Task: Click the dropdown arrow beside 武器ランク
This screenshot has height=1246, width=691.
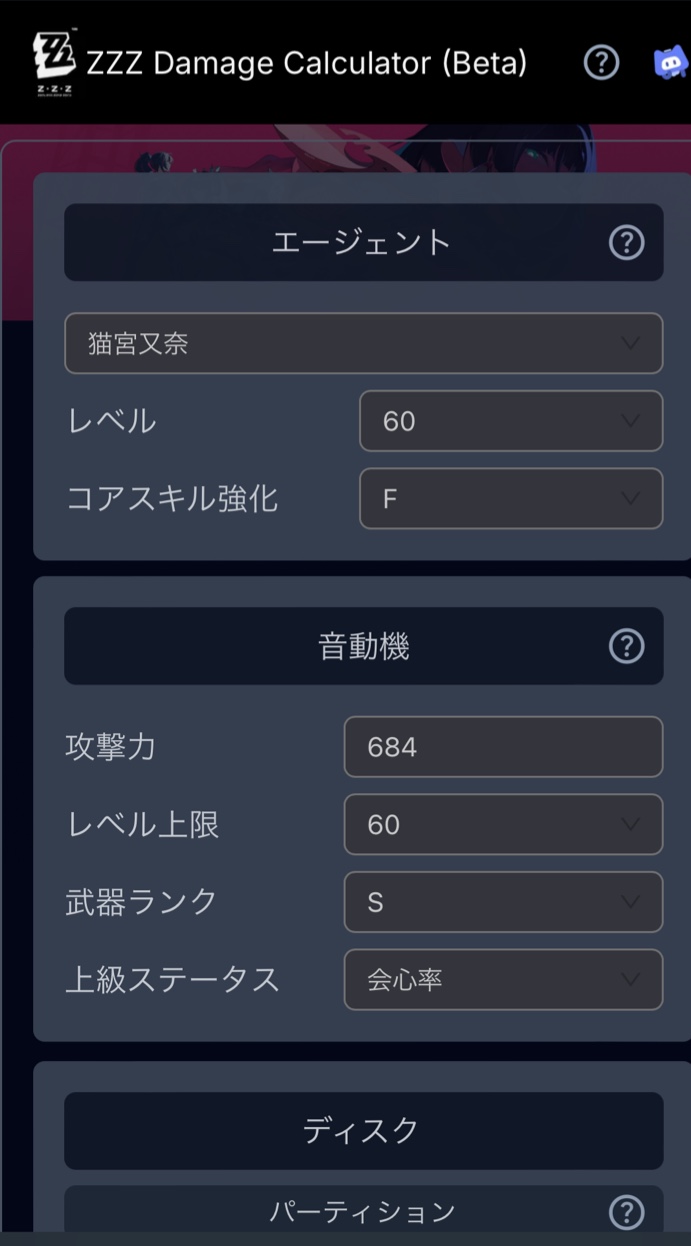Action: tap(633, 902)
